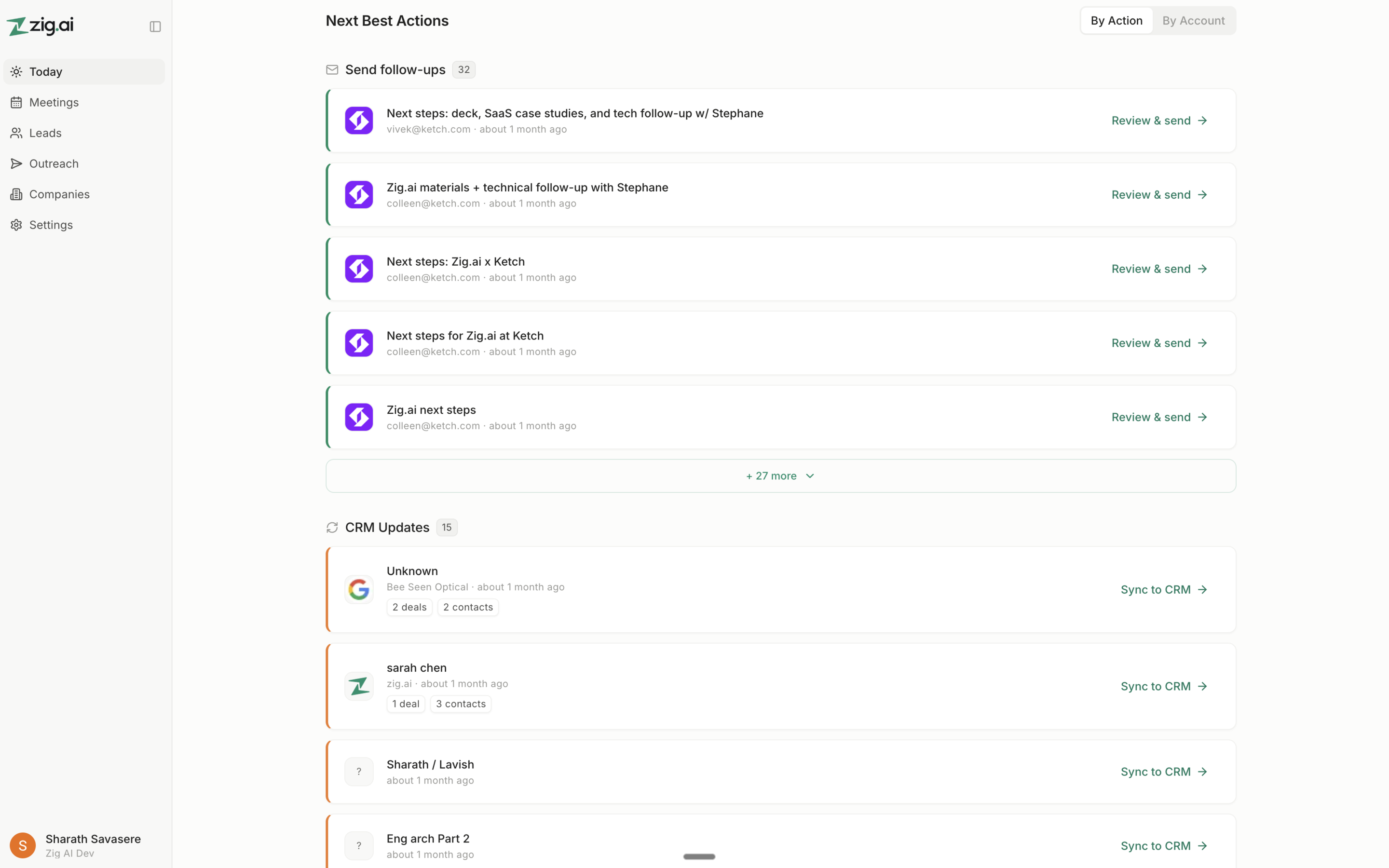1389x868 pixels.
Task: Click Ketch logo on Zig.ai next steps row
Action: tap(359, 417)
